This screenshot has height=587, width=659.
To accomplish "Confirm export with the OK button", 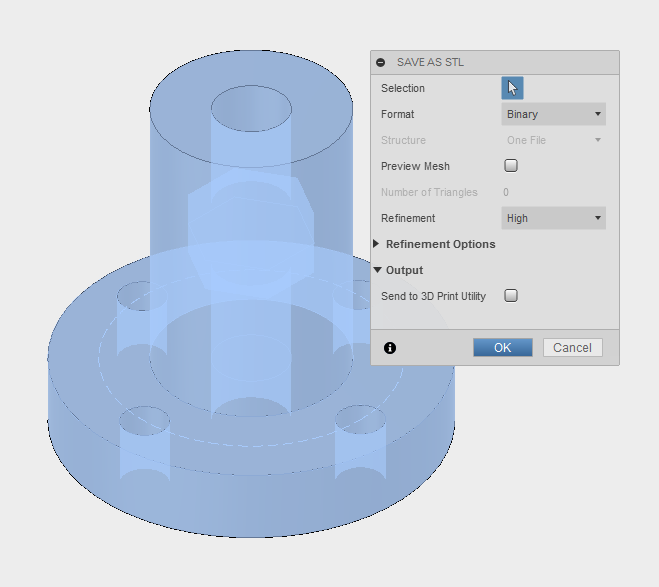I will [503, 348].
